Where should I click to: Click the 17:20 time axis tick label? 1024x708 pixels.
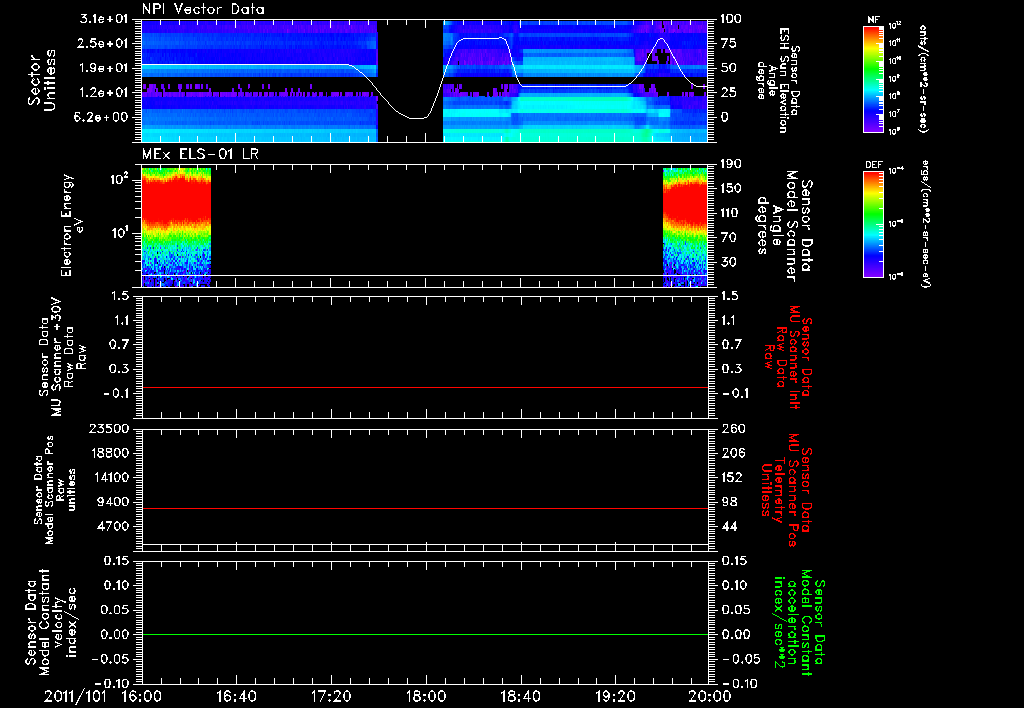coord(331,696)
